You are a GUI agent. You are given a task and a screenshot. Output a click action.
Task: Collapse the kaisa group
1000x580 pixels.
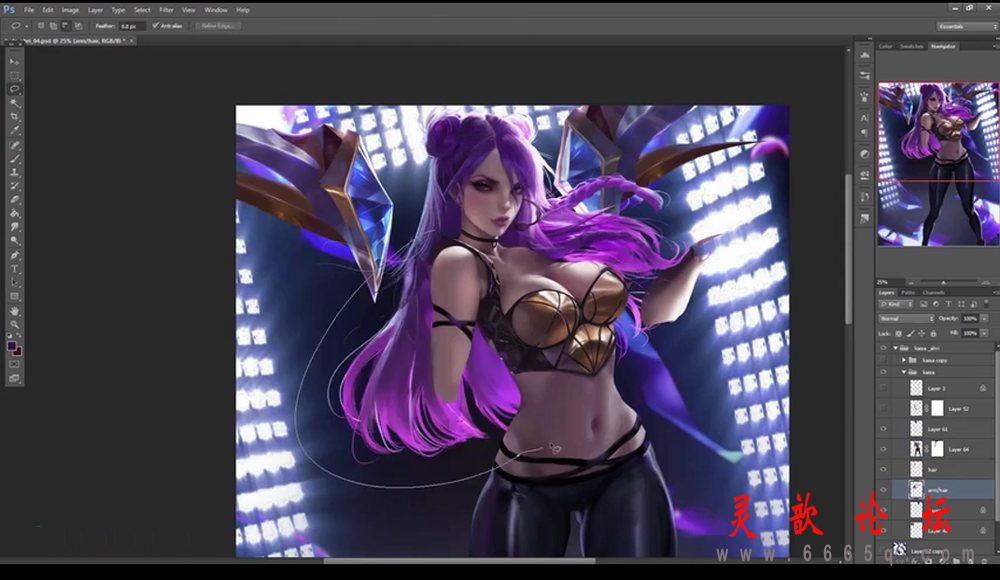coord(904,372)
